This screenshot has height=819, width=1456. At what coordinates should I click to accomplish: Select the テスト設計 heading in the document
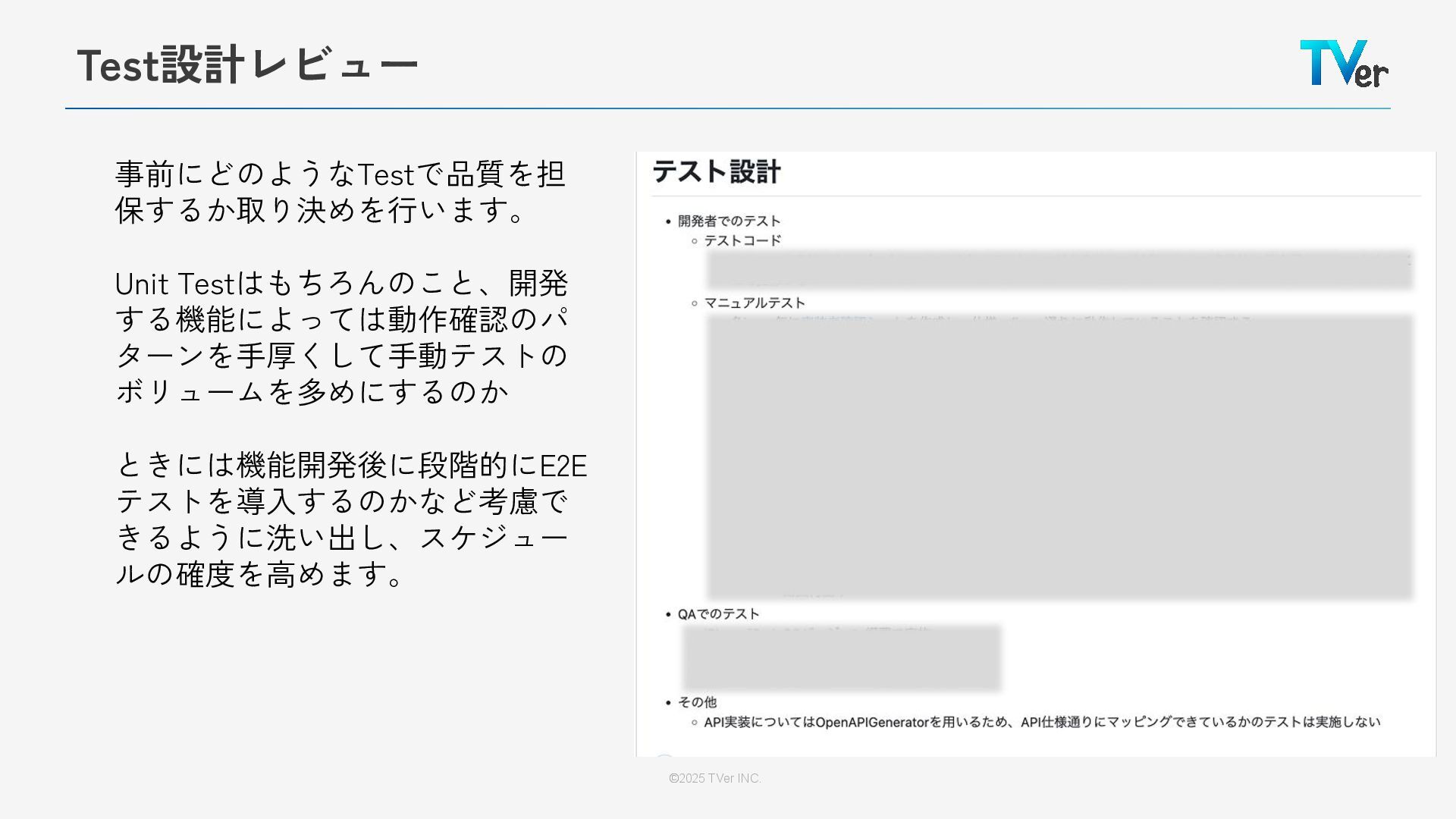(716, 172)
